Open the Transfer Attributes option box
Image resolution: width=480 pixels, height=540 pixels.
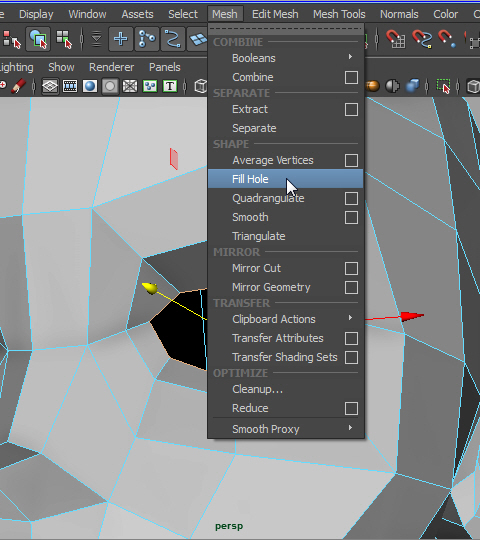coord(351,339)
